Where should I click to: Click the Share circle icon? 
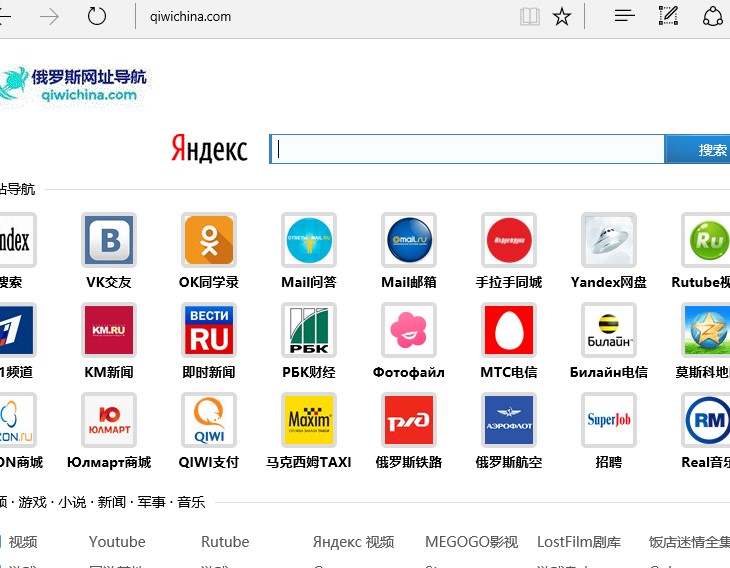pos(712,16)
